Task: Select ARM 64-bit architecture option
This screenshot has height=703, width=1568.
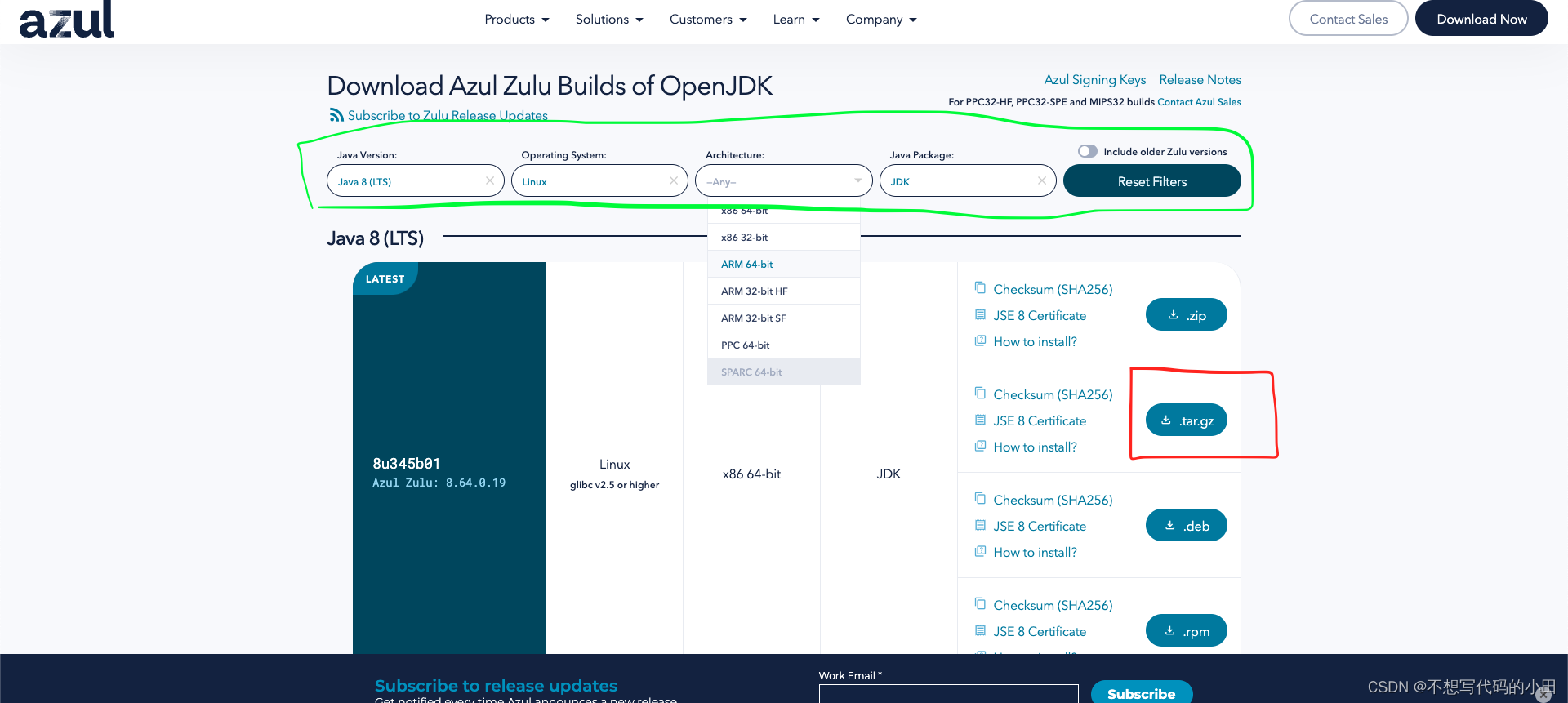Action: click(784, 264)
